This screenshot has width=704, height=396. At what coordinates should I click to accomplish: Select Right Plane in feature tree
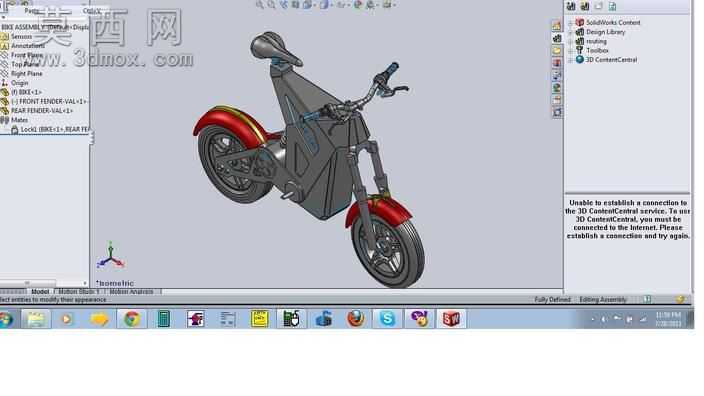pos(26,74)
